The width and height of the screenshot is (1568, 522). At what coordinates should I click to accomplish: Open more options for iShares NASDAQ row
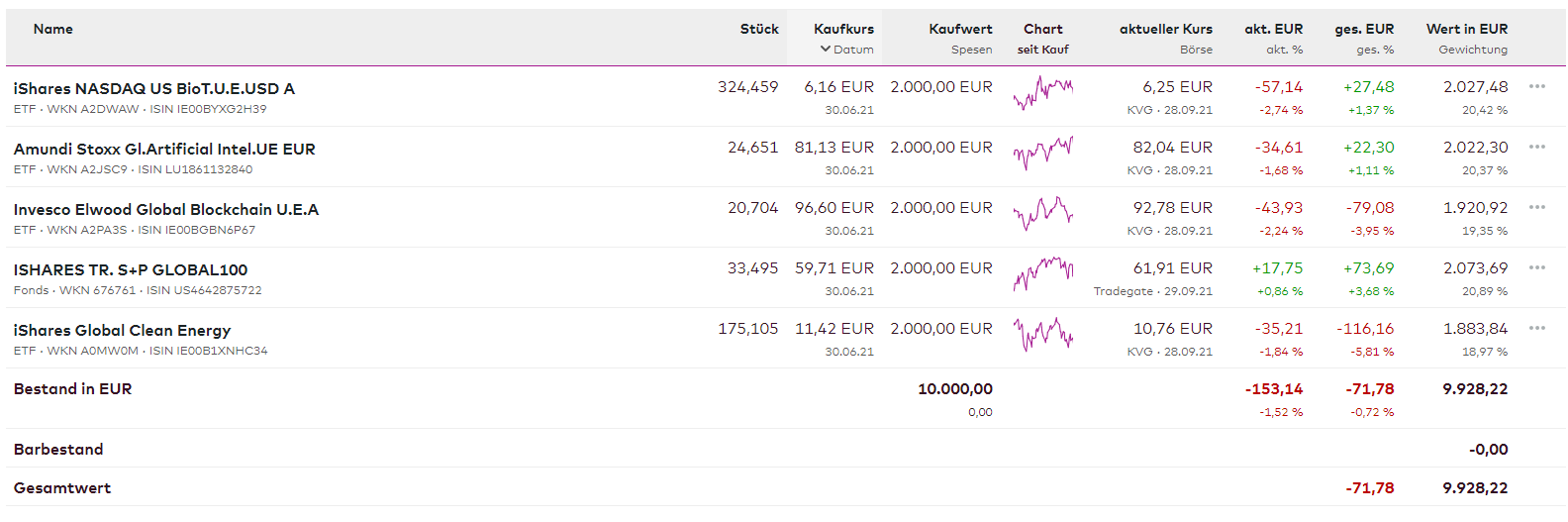tap(1536, 87)
